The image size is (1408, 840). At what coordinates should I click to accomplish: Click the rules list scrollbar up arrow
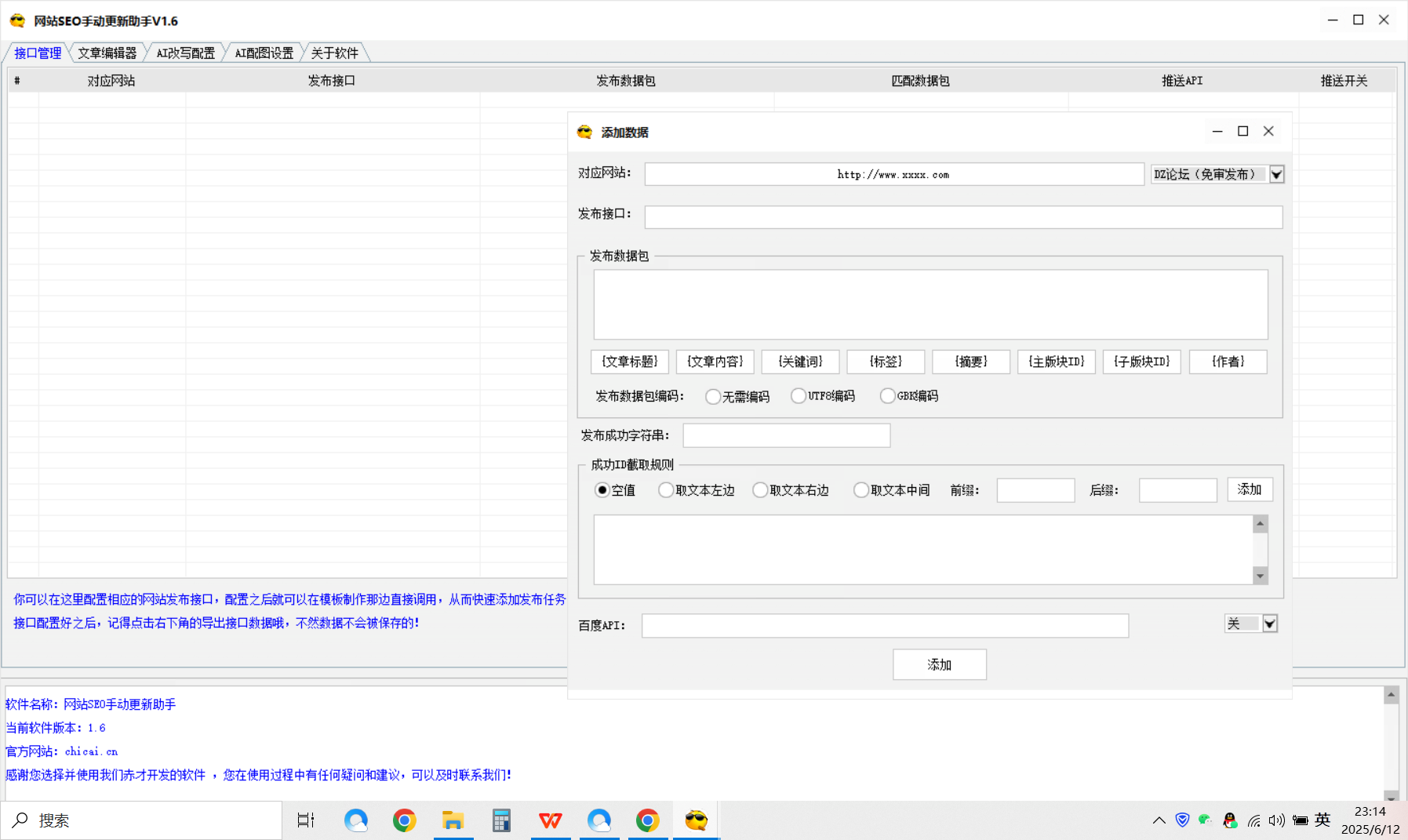point(1261,524)
